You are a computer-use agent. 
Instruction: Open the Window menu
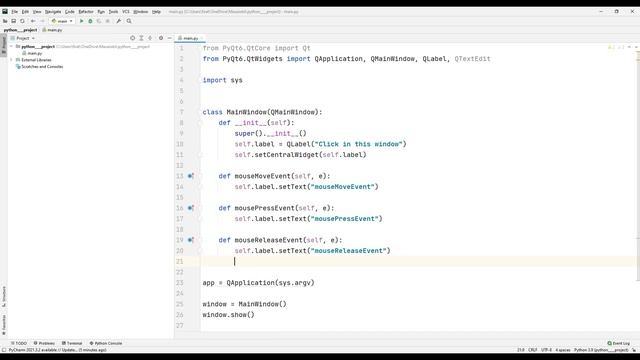coord(140,12)
